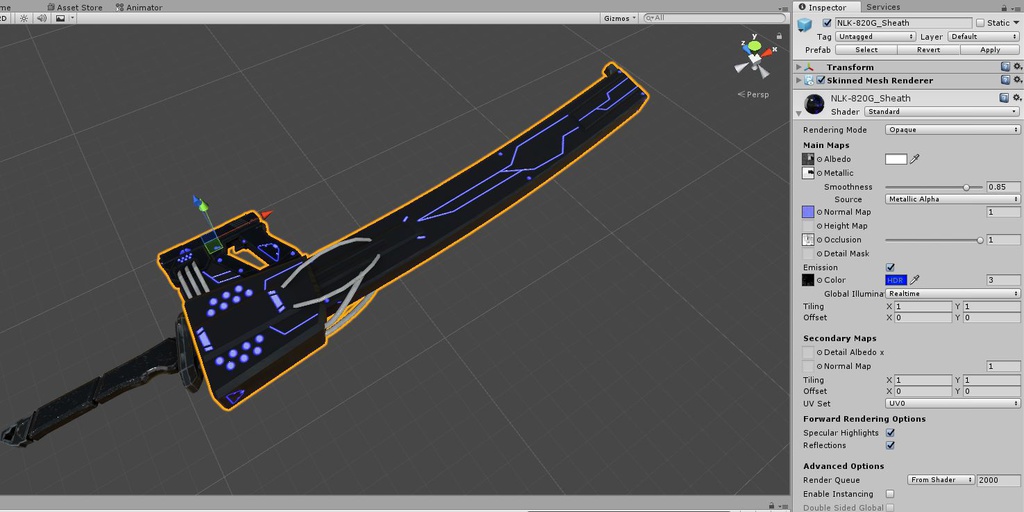Click the prefab Revert button

[x=928, y=49]
